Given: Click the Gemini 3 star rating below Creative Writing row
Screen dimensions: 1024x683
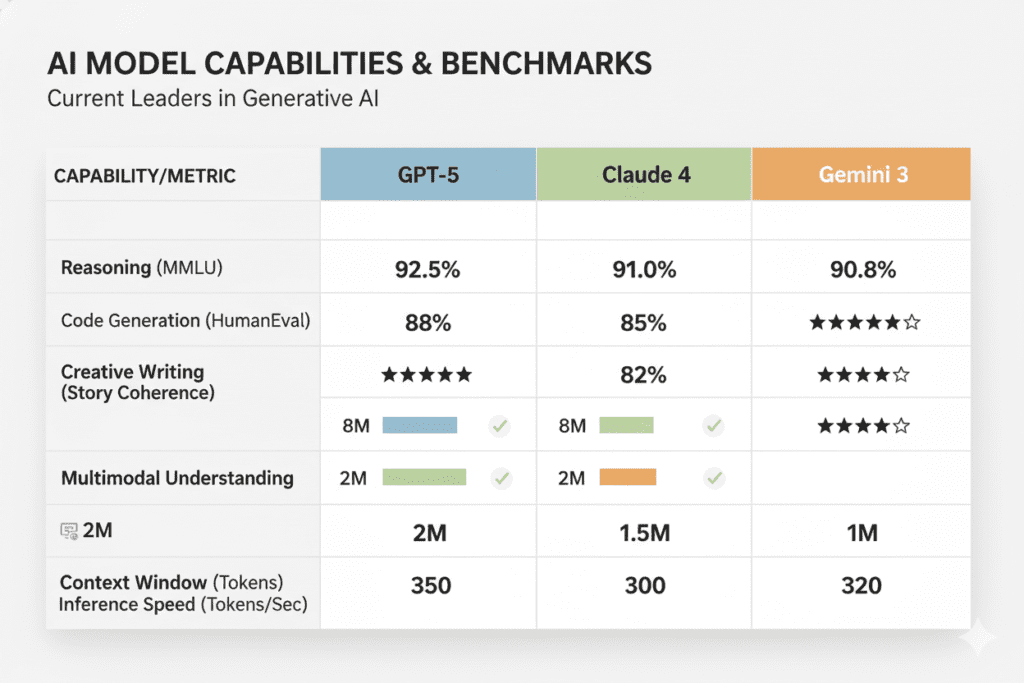Looking at the screenshot, I should 864,426.
